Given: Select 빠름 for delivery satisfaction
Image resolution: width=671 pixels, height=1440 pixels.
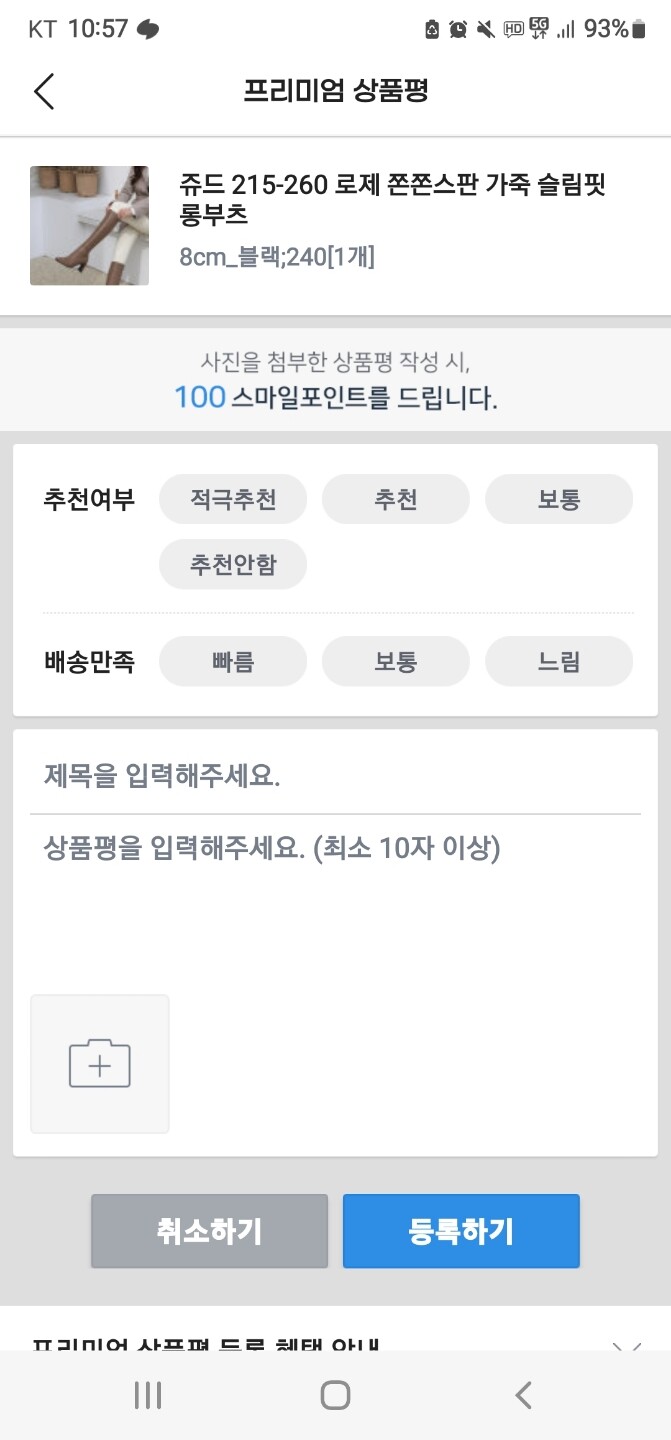Looking at the screenshot, I should click(x=232, y=661).
